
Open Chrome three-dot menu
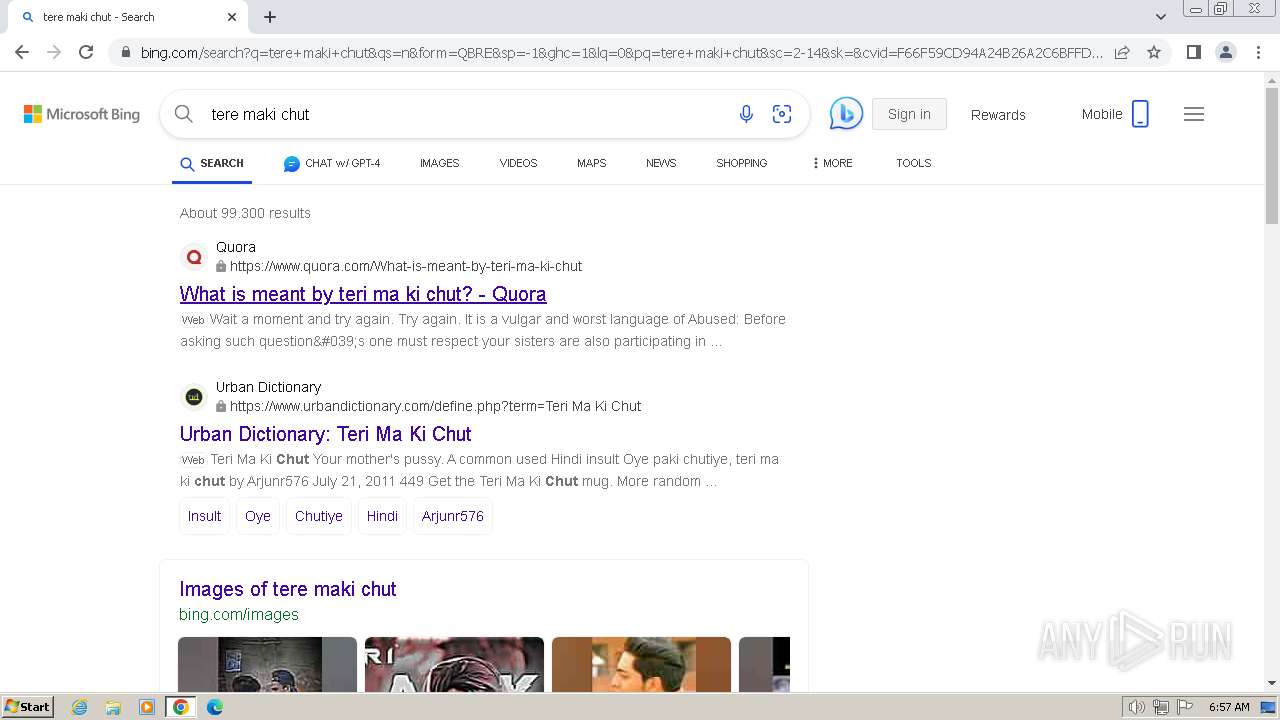(x=1258, y=52)
